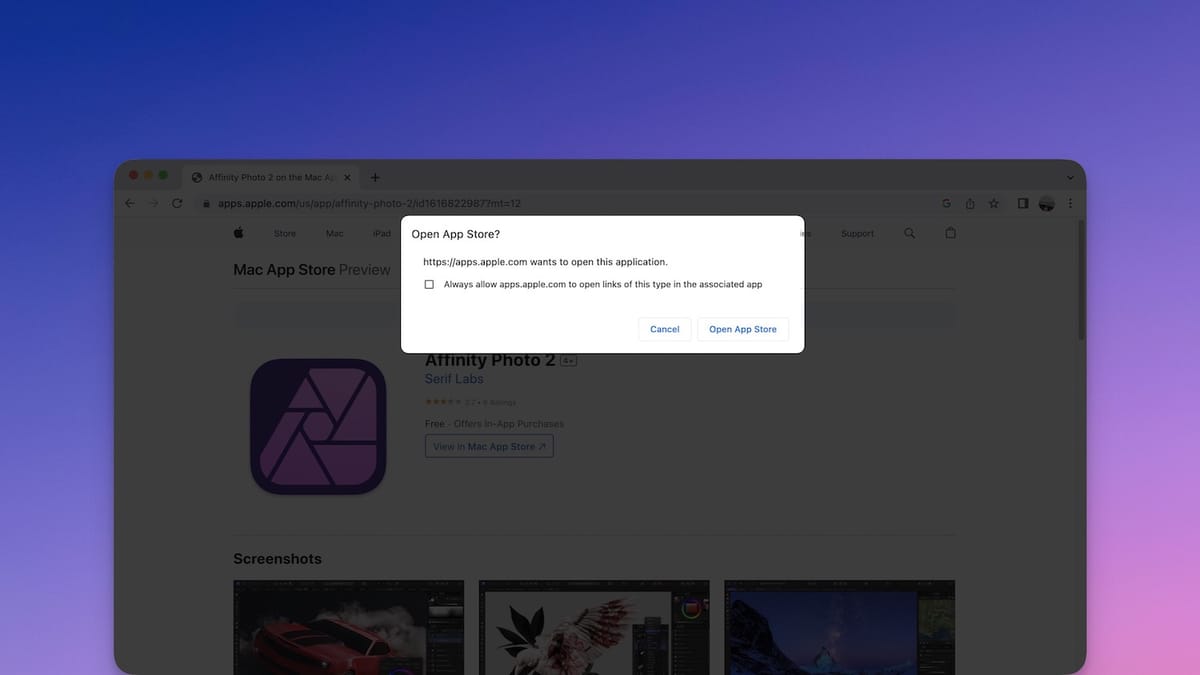1200x675 pixels.
Task: Open the mountain night sky screenshot
Action: tap(839, 627)
